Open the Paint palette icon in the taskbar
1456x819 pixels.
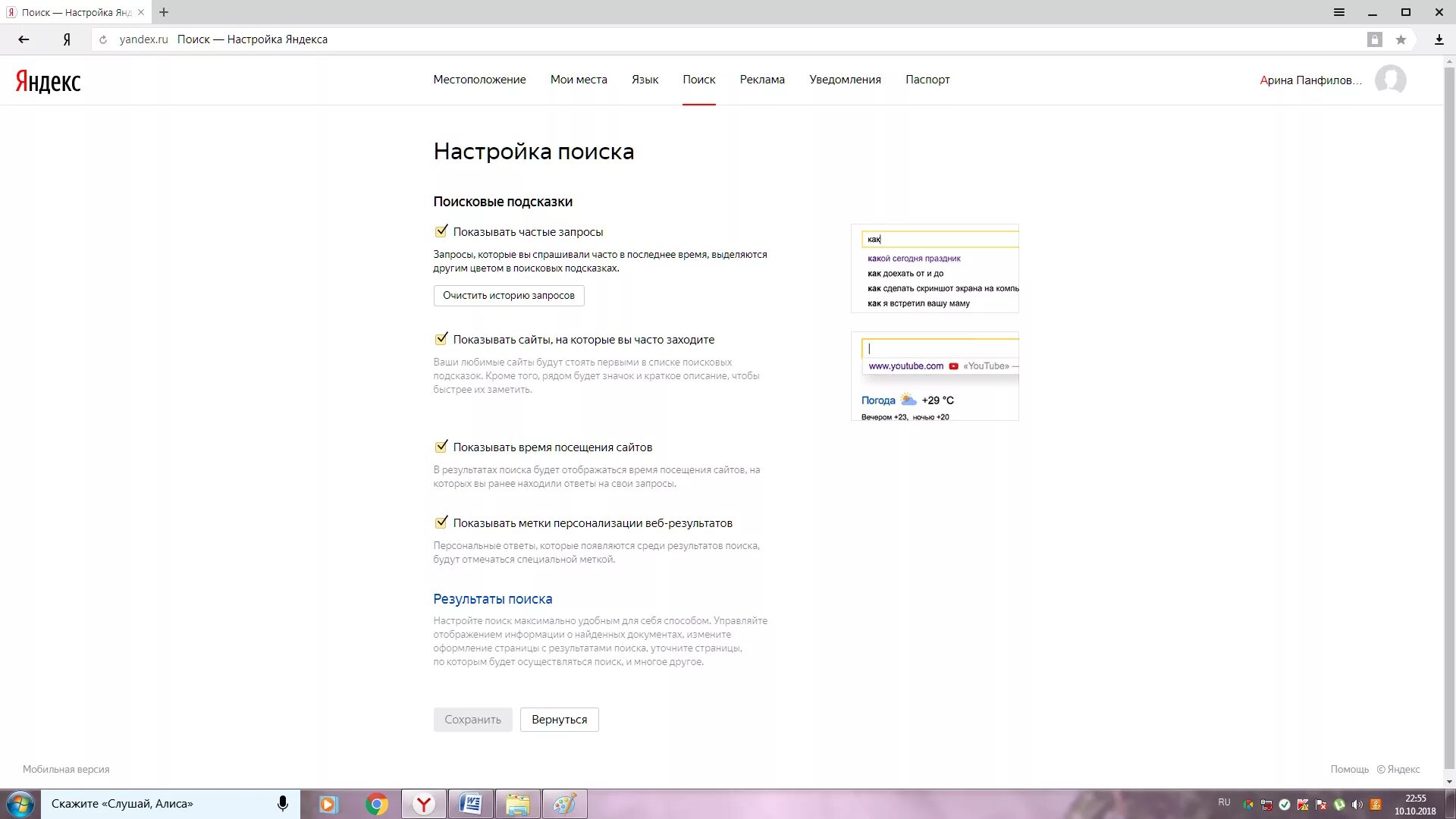pyautogui.click(x=564, y=804)
